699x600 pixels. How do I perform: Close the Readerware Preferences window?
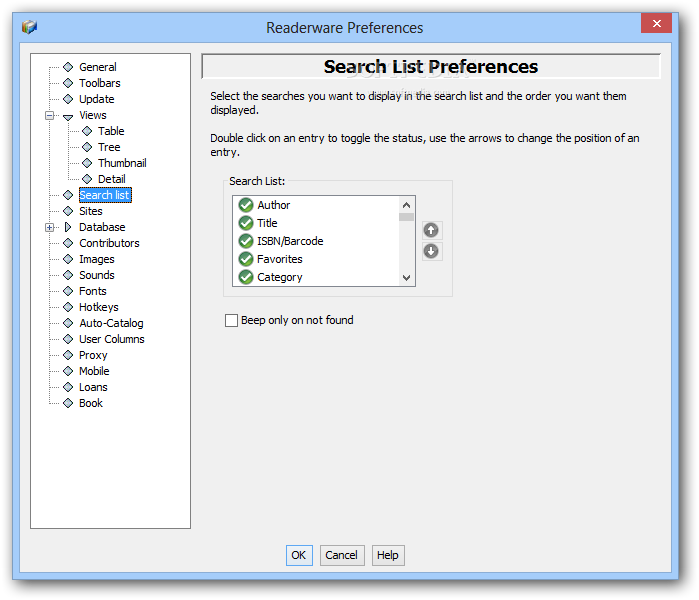pos(656,23)
